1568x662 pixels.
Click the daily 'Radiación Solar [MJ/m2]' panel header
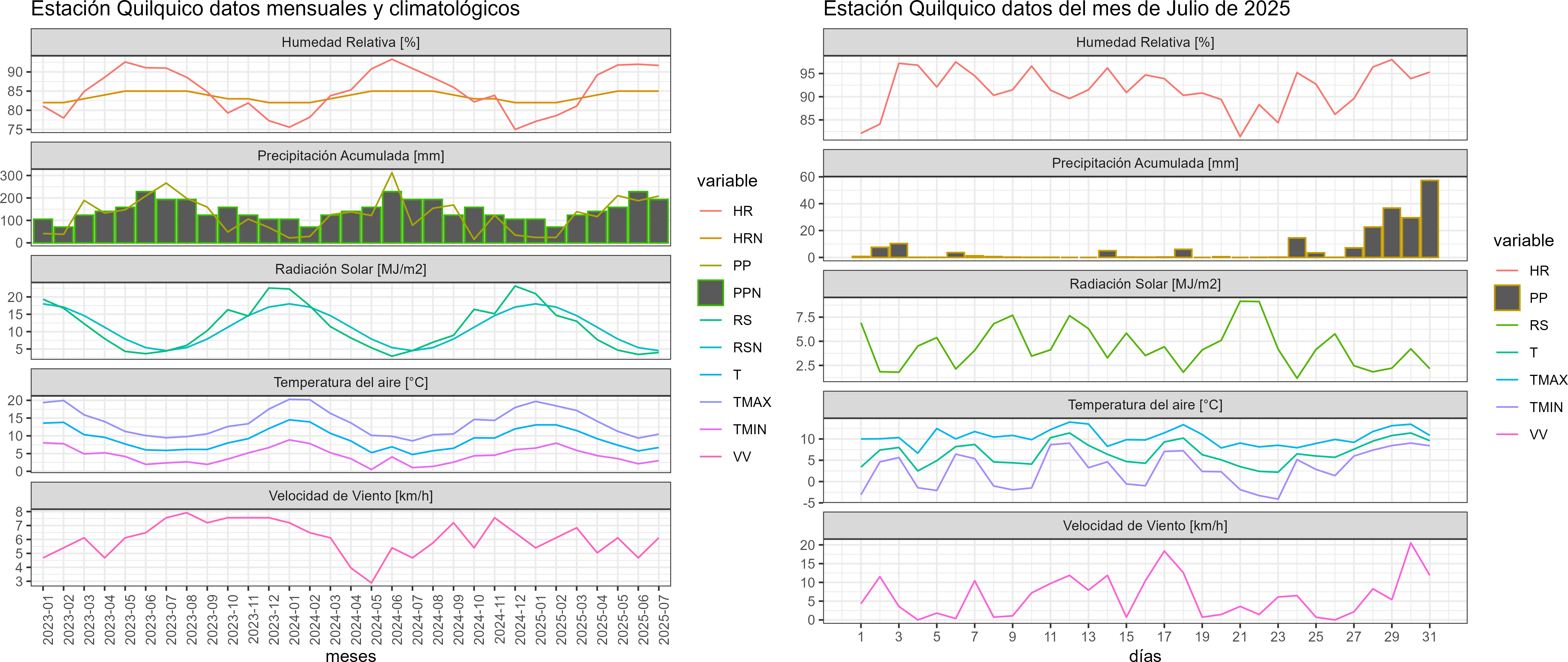1145,284
